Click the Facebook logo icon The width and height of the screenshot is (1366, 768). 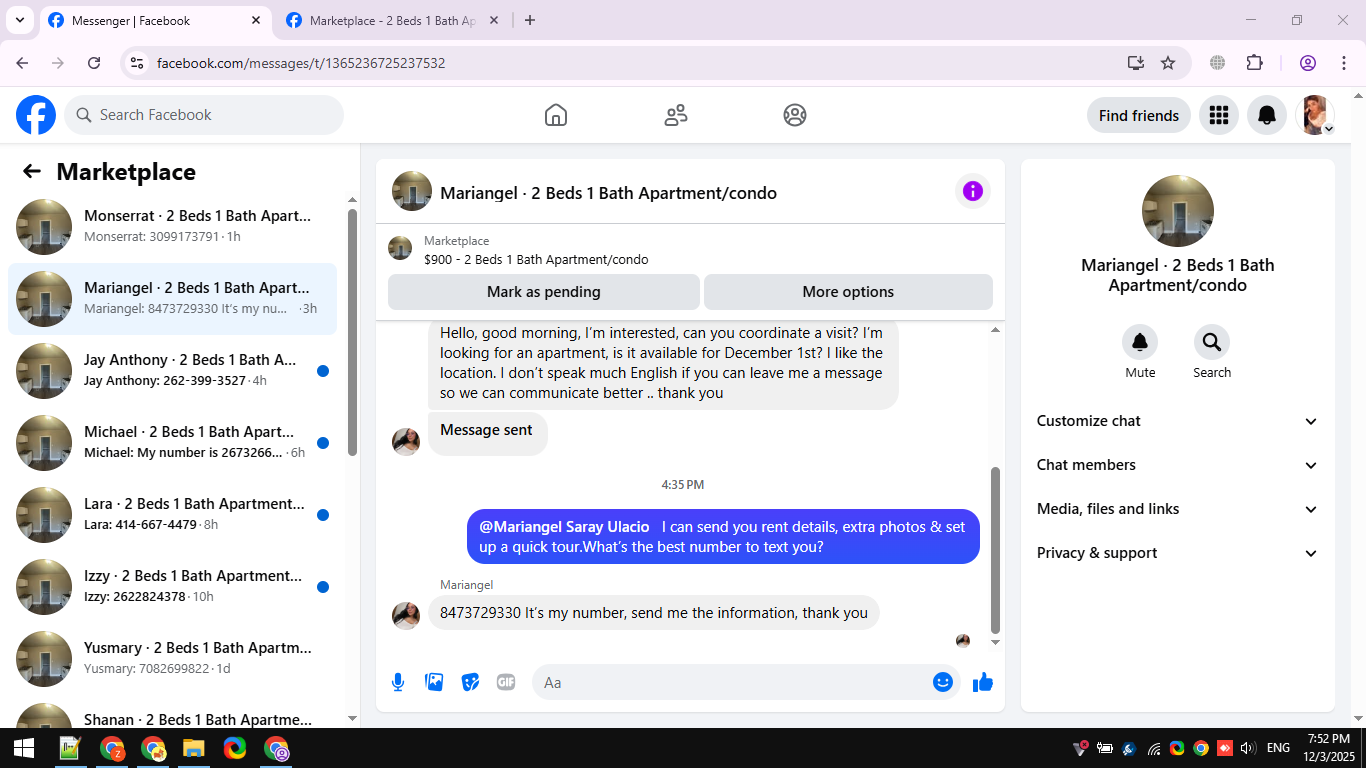tap(36, 115)
